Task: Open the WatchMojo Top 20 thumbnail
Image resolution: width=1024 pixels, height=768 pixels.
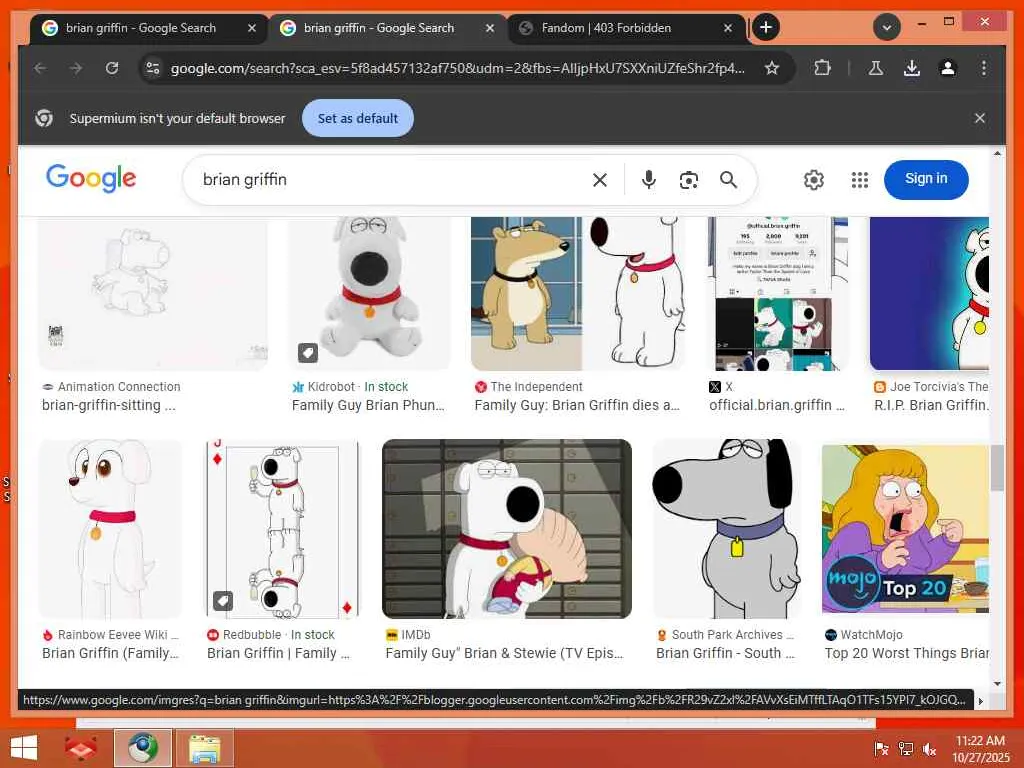Action: tap(905, 529)
